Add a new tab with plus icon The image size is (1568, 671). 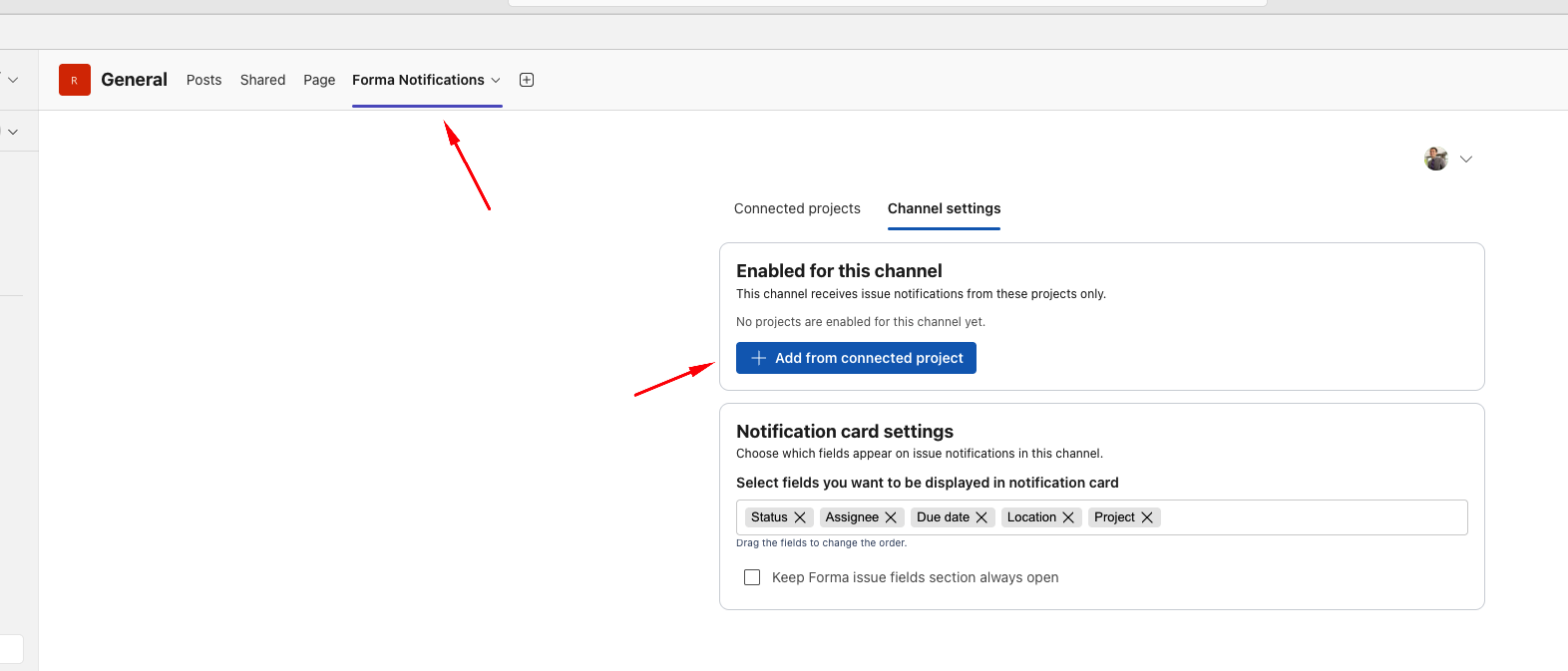coord(527,80)
